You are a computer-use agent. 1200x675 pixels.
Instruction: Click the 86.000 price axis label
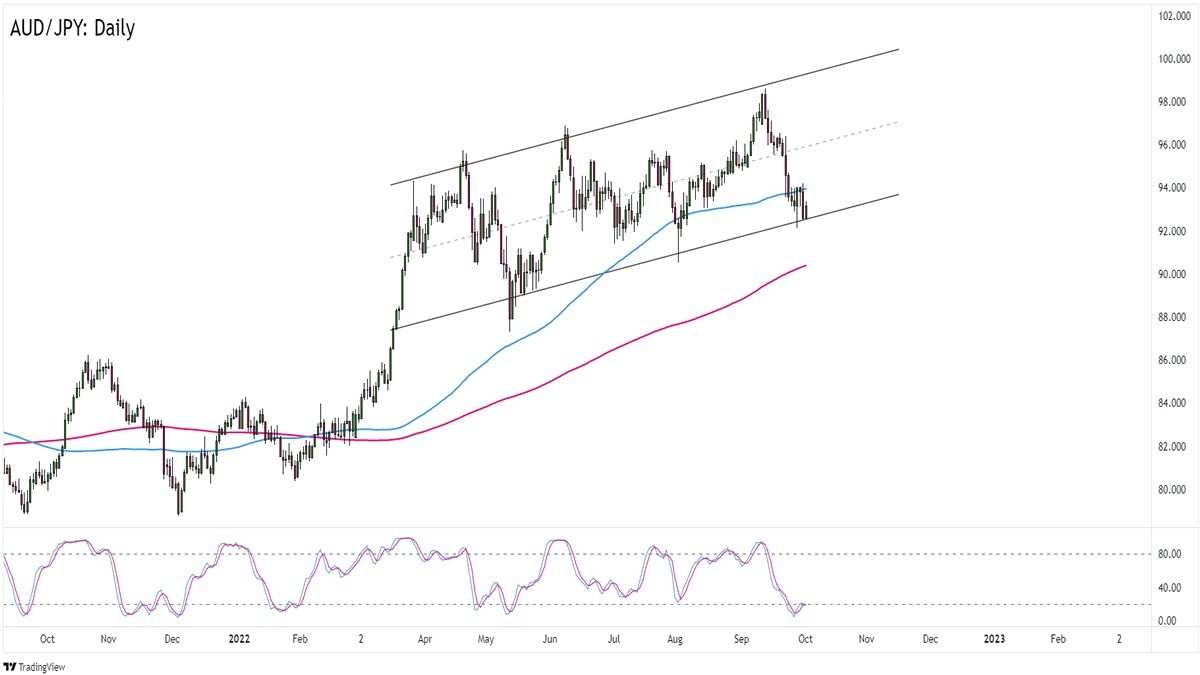point(1171,360)
